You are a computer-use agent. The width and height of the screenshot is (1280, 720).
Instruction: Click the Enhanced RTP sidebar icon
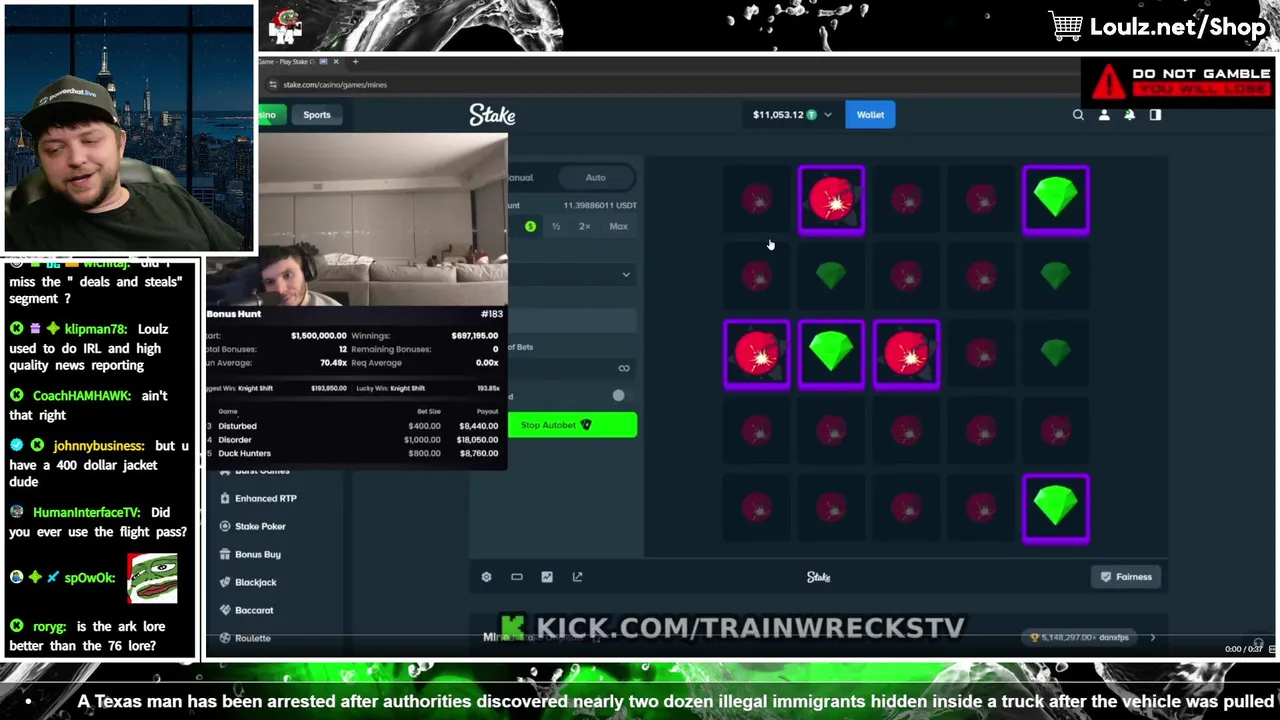225,498
